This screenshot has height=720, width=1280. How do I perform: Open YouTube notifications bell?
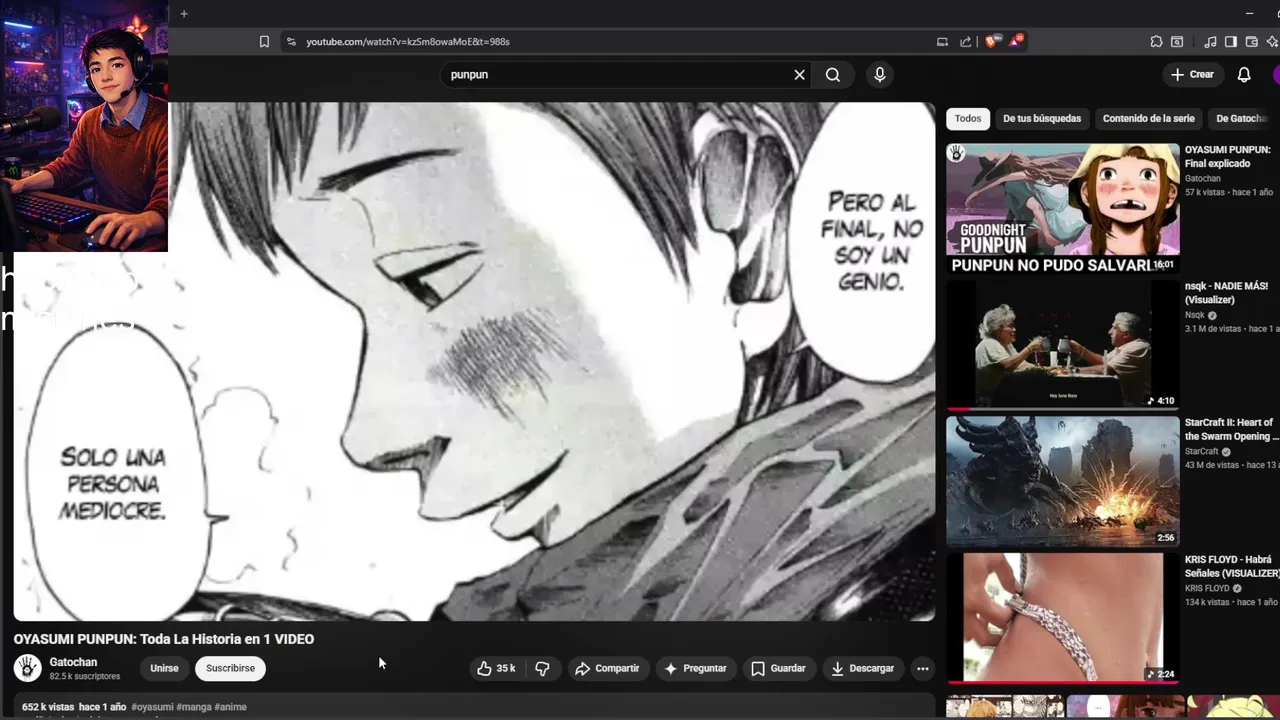[x=1244, y=75]
